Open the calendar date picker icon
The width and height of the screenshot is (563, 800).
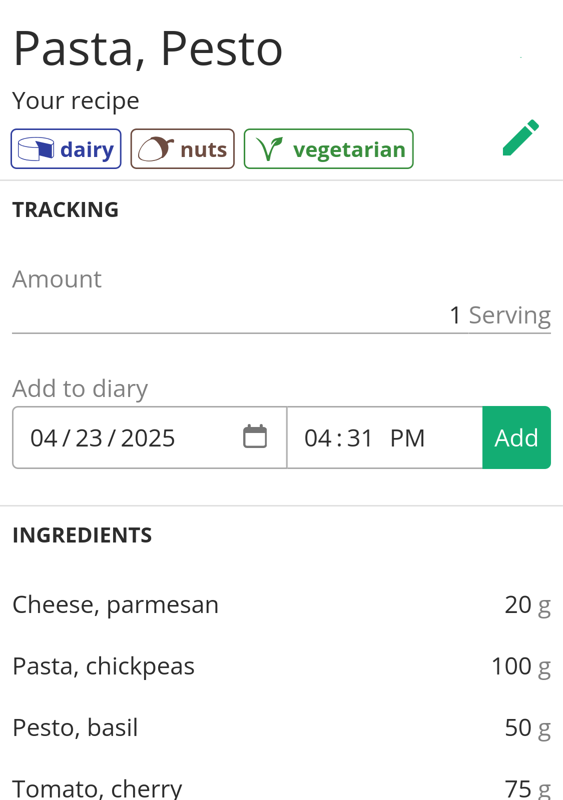[255, 437]
